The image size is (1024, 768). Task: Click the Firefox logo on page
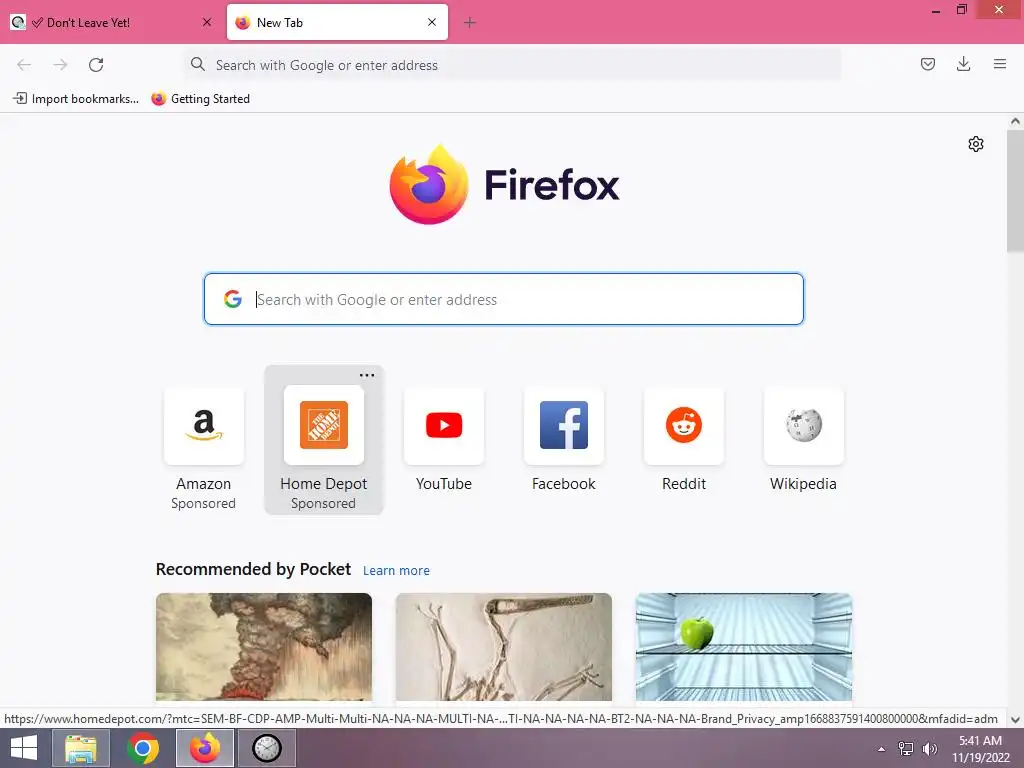point(428,185)
